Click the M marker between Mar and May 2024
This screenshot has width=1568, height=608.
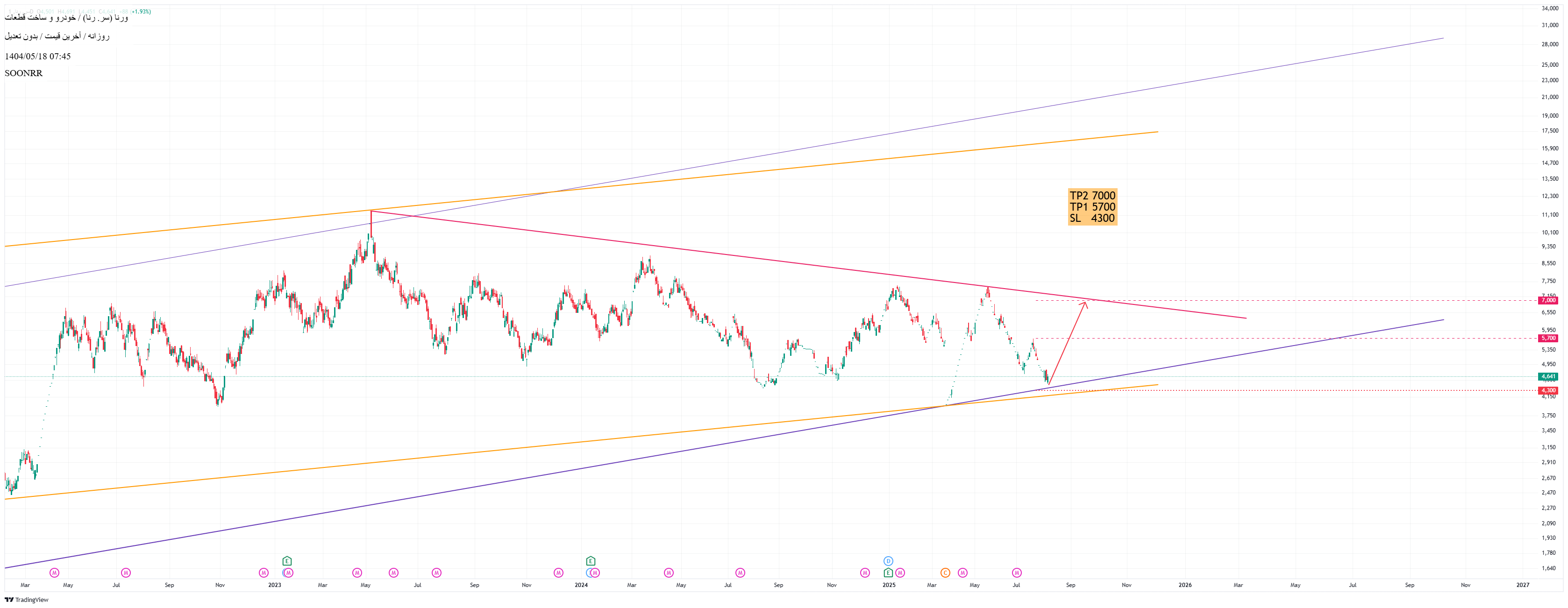(x=669, y=573)
